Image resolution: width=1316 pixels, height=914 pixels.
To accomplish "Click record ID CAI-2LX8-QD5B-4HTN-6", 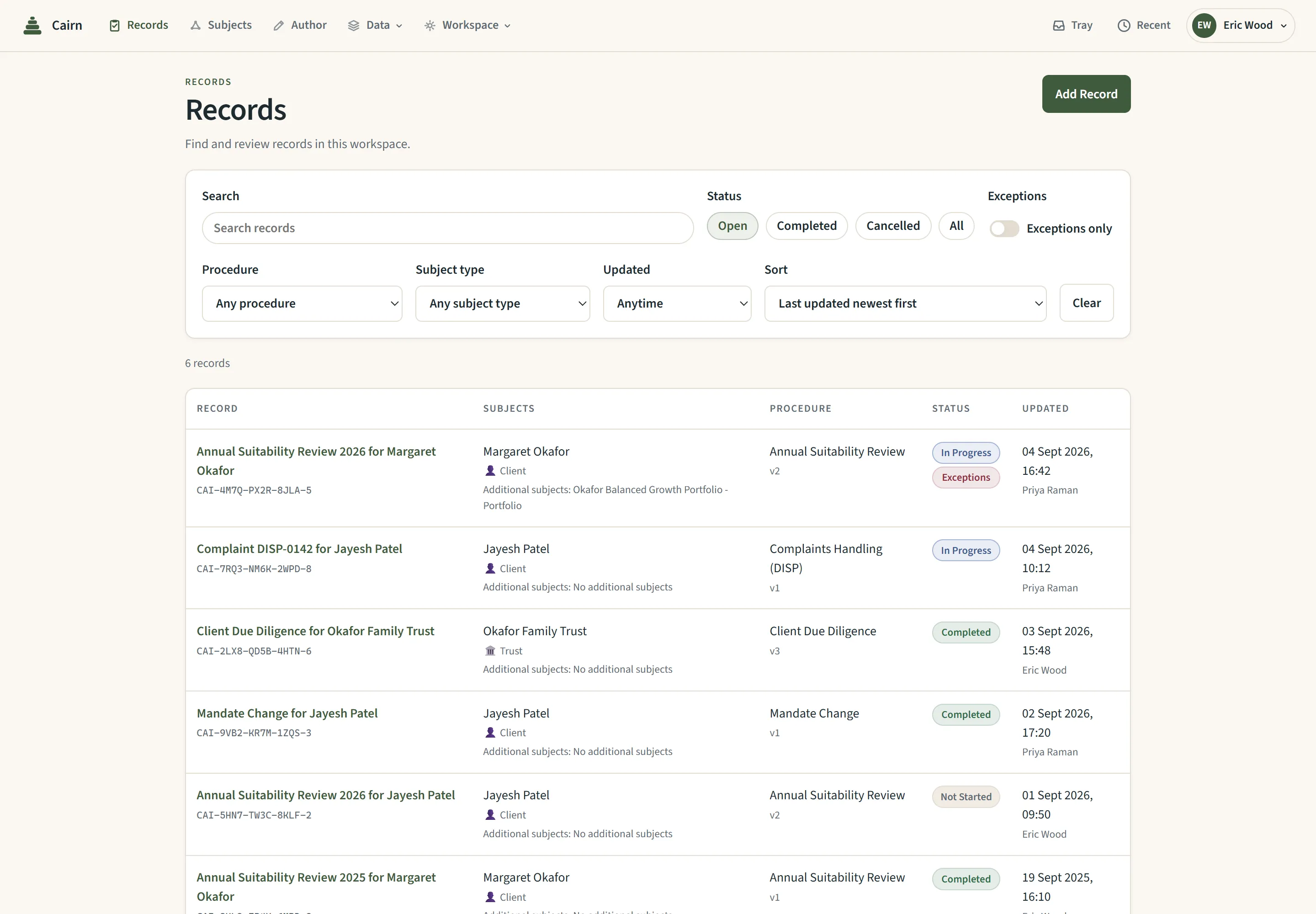I will coord(254,651).
